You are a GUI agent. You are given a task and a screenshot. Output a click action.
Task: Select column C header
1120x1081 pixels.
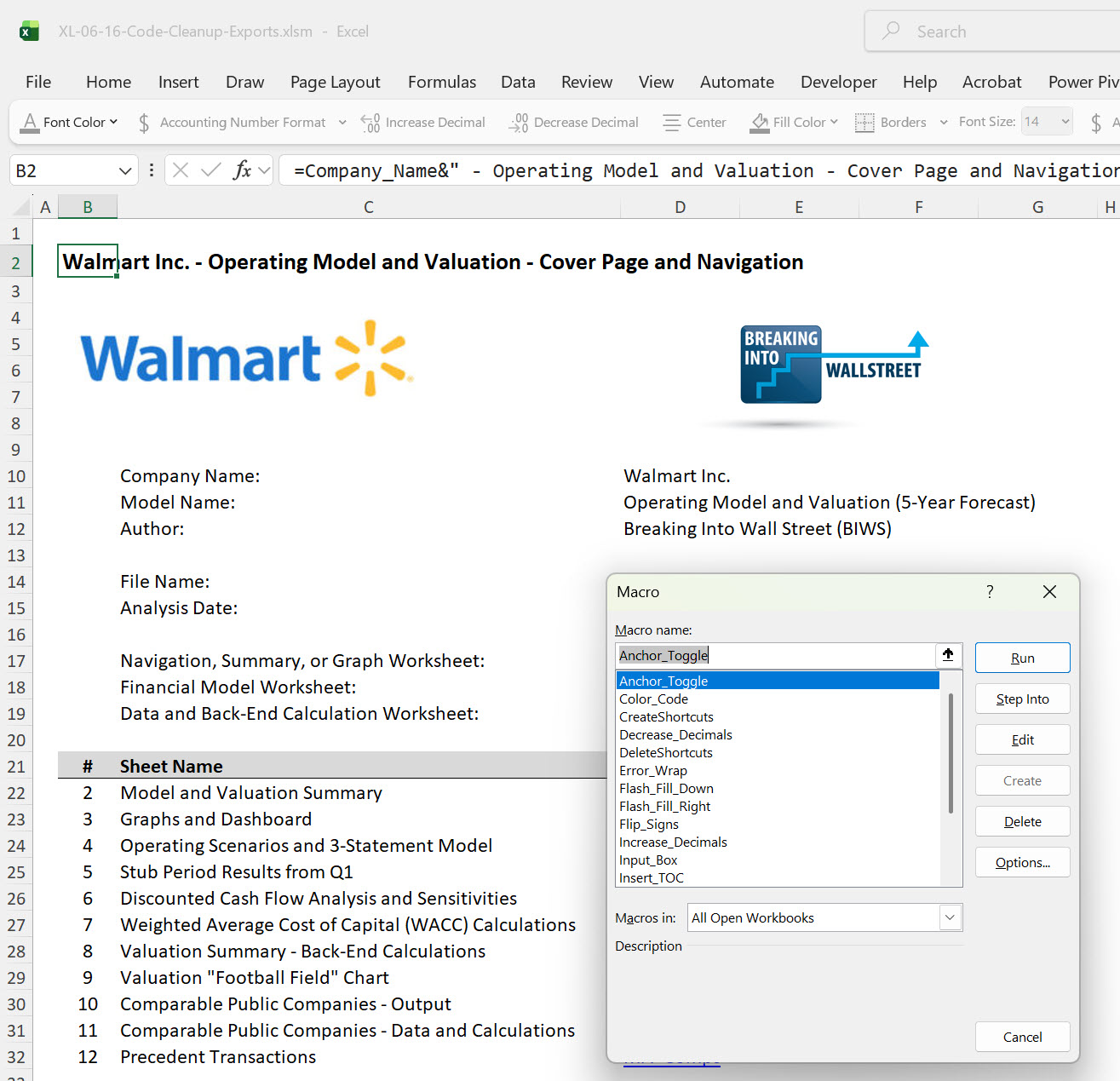[x=369, y=207]
